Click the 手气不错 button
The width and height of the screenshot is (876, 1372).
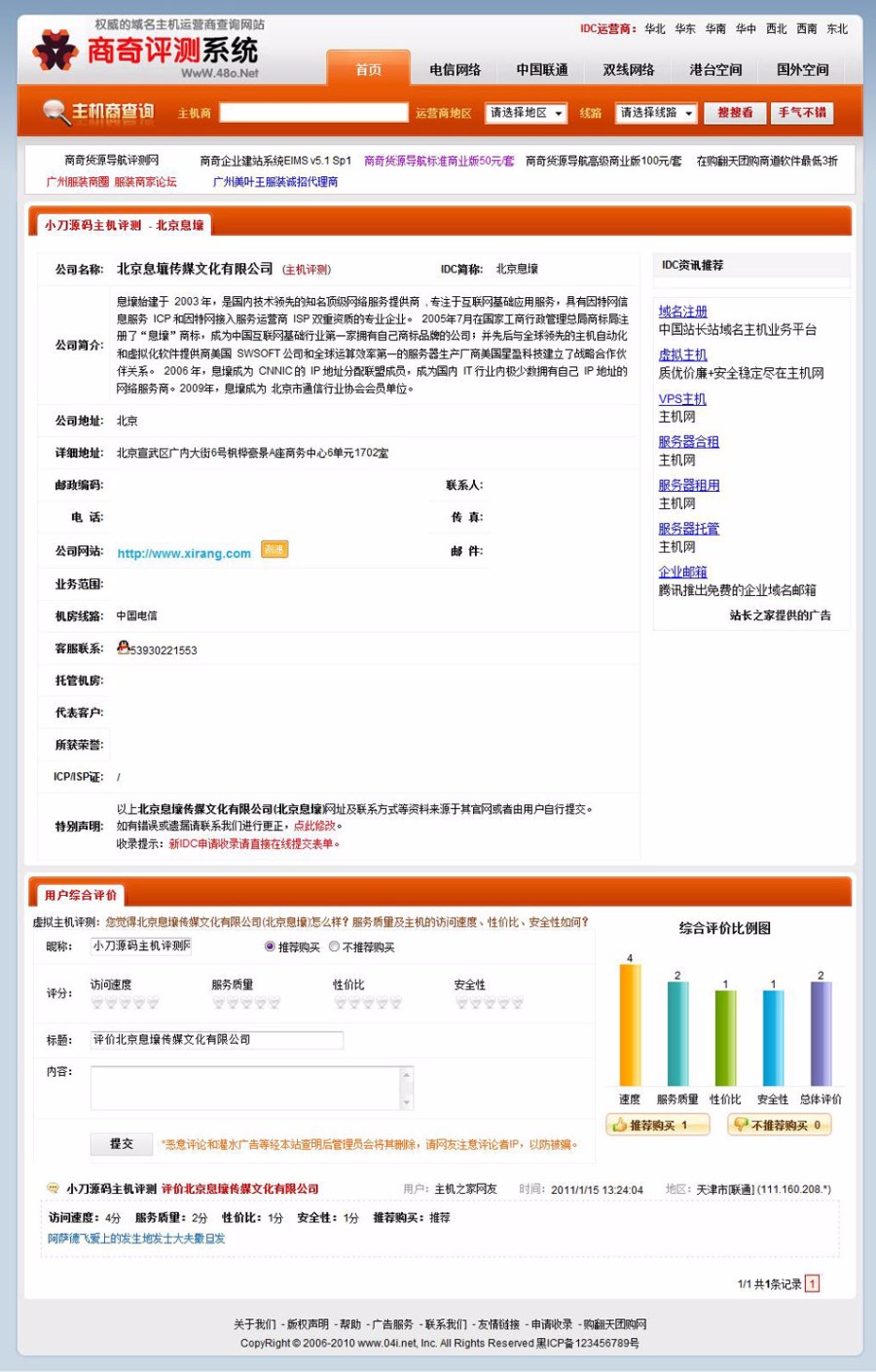[802, 113]
